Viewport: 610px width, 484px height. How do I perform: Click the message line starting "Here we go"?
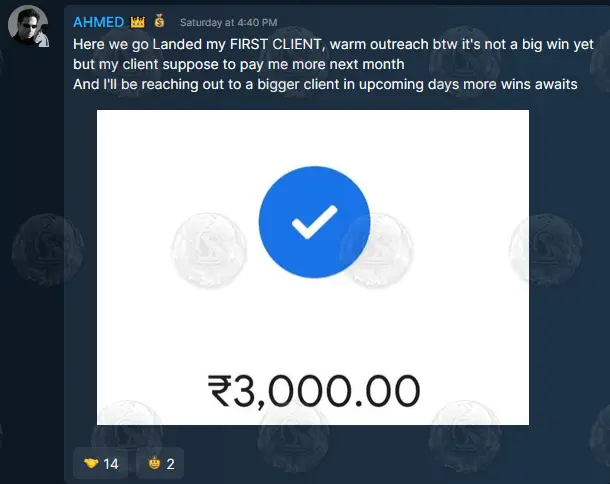tap(333, 44)
